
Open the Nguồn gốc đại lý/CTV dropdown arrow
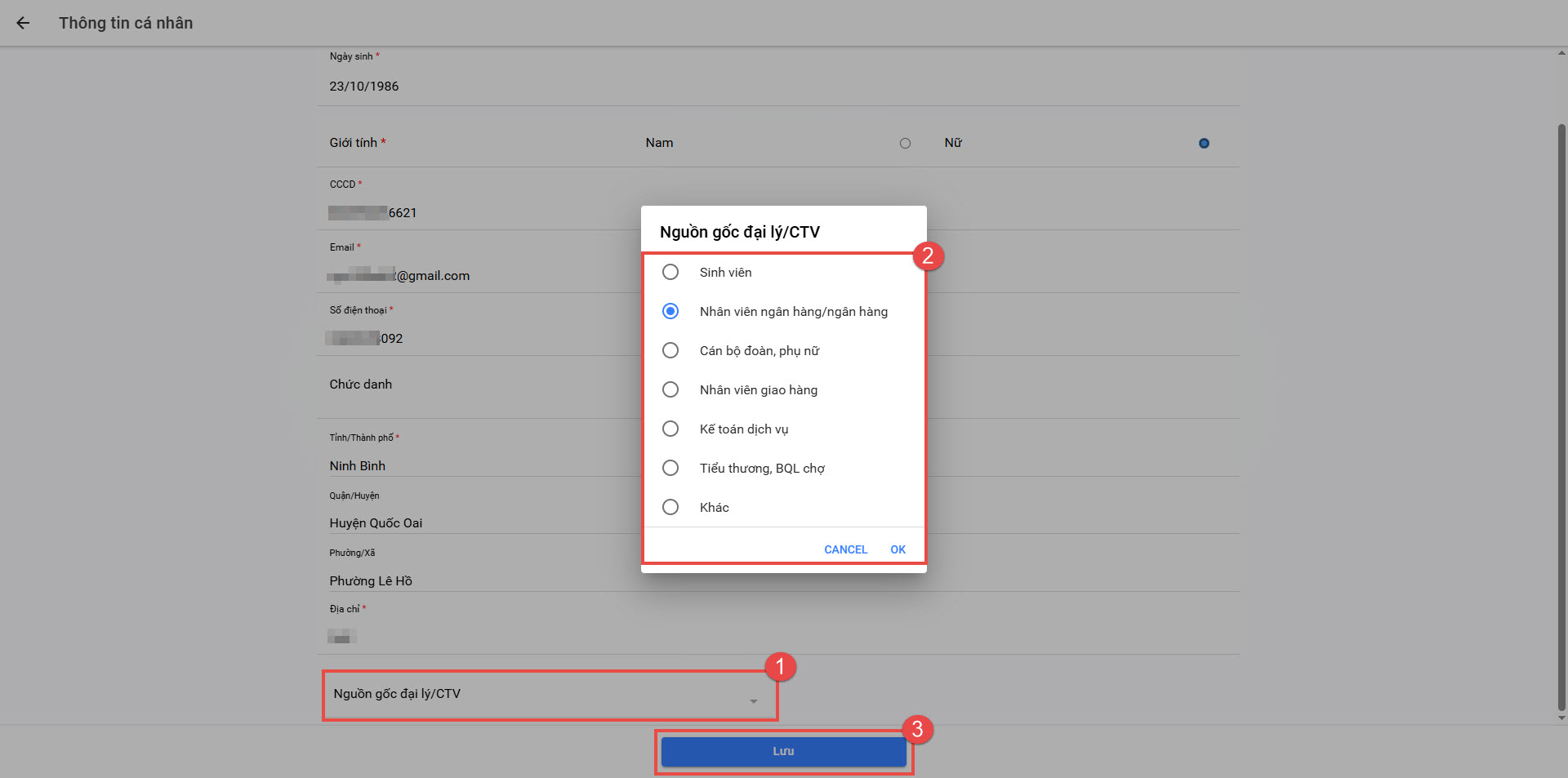(753, 701)
